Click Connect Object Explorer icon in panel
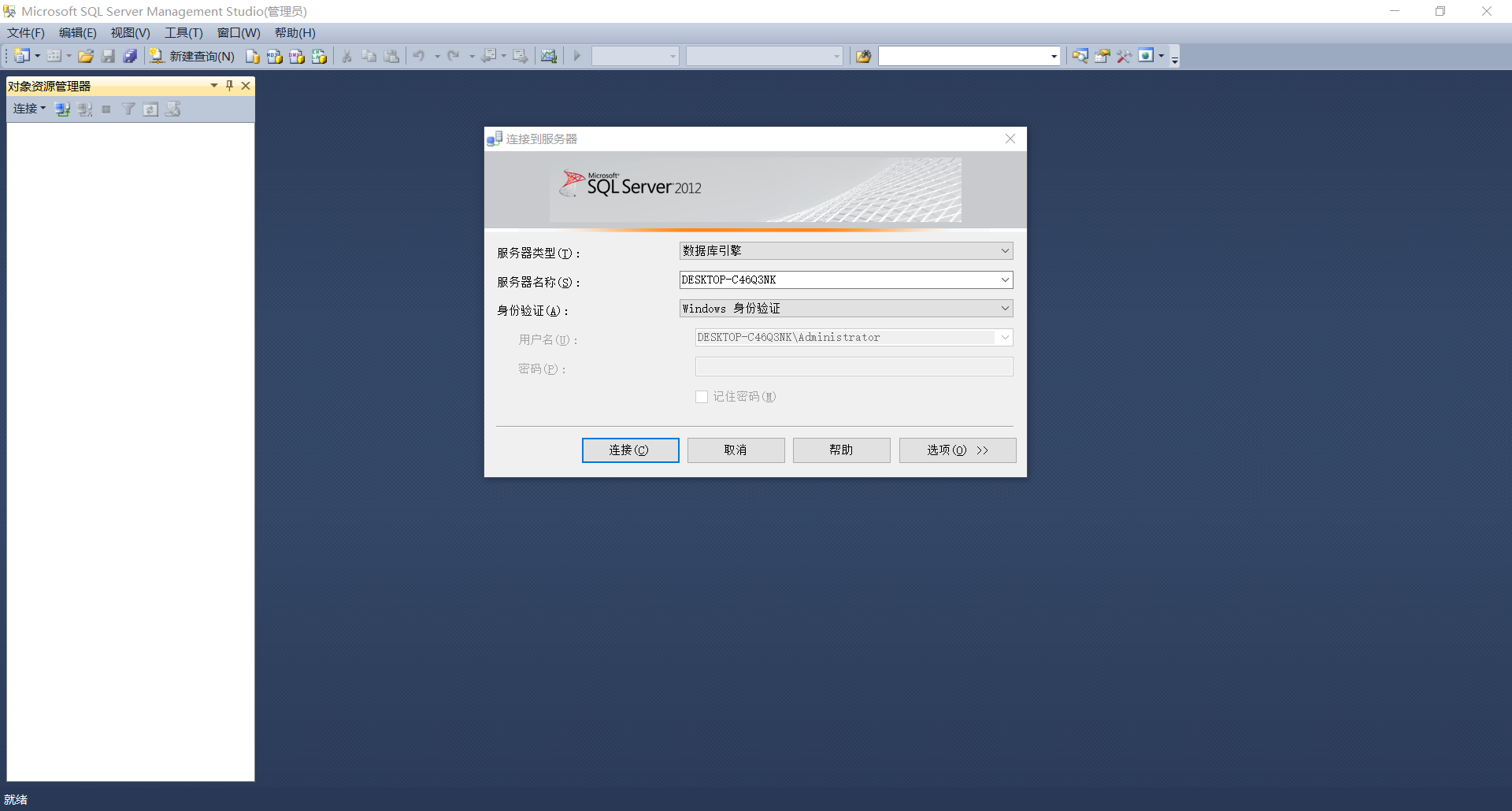 pos(63,109)
